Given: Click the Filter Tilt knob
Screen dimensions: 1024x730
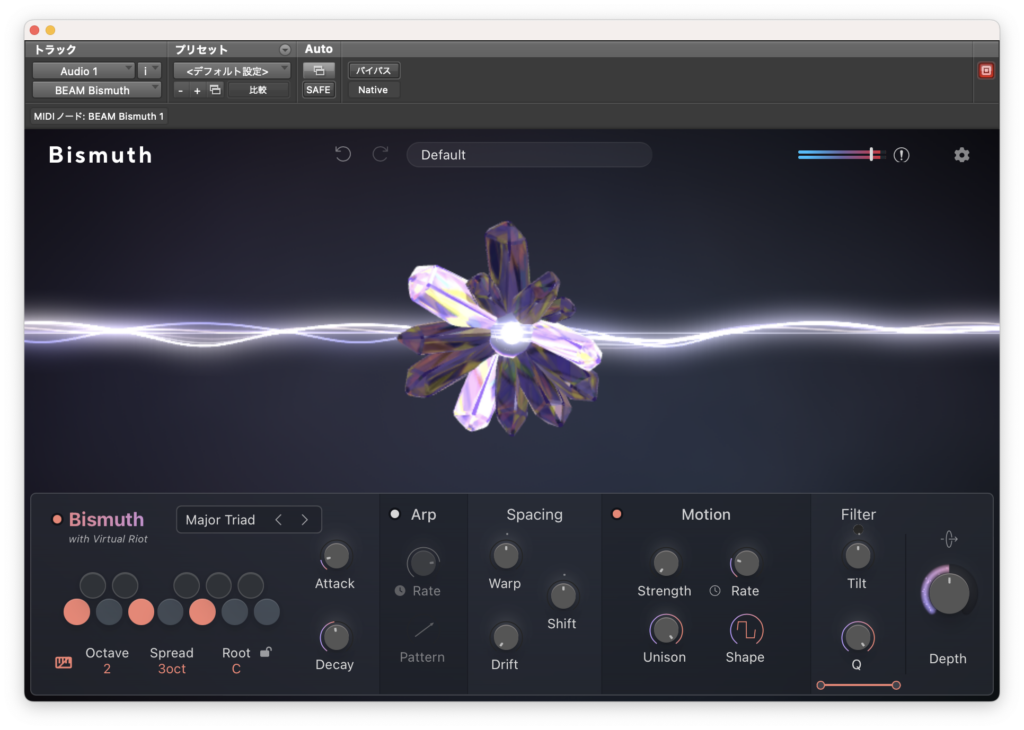Looking at the screenshot, I should click(857, 556).
